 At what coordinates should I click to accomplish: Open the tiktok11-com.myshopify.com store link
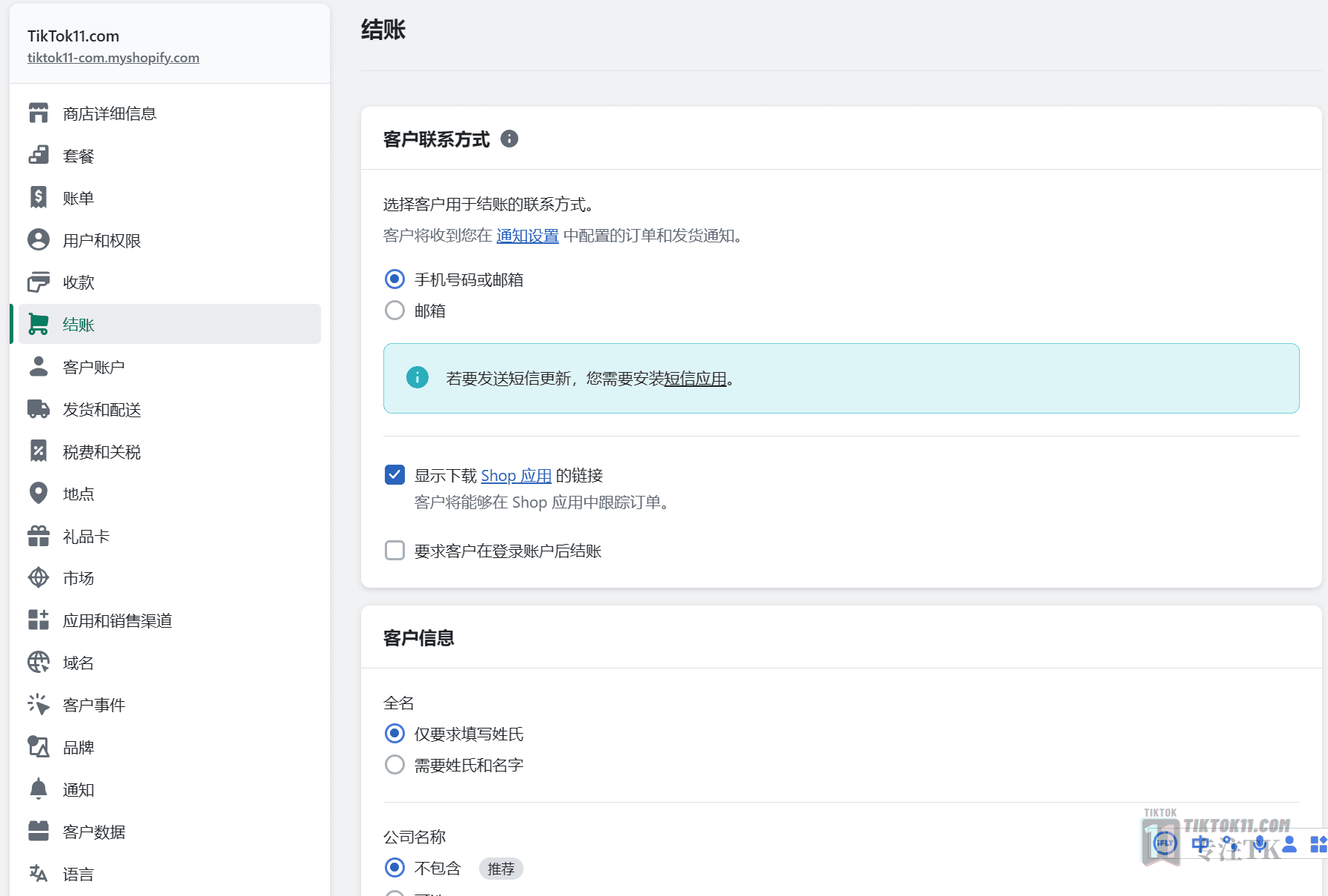[113, 58]
